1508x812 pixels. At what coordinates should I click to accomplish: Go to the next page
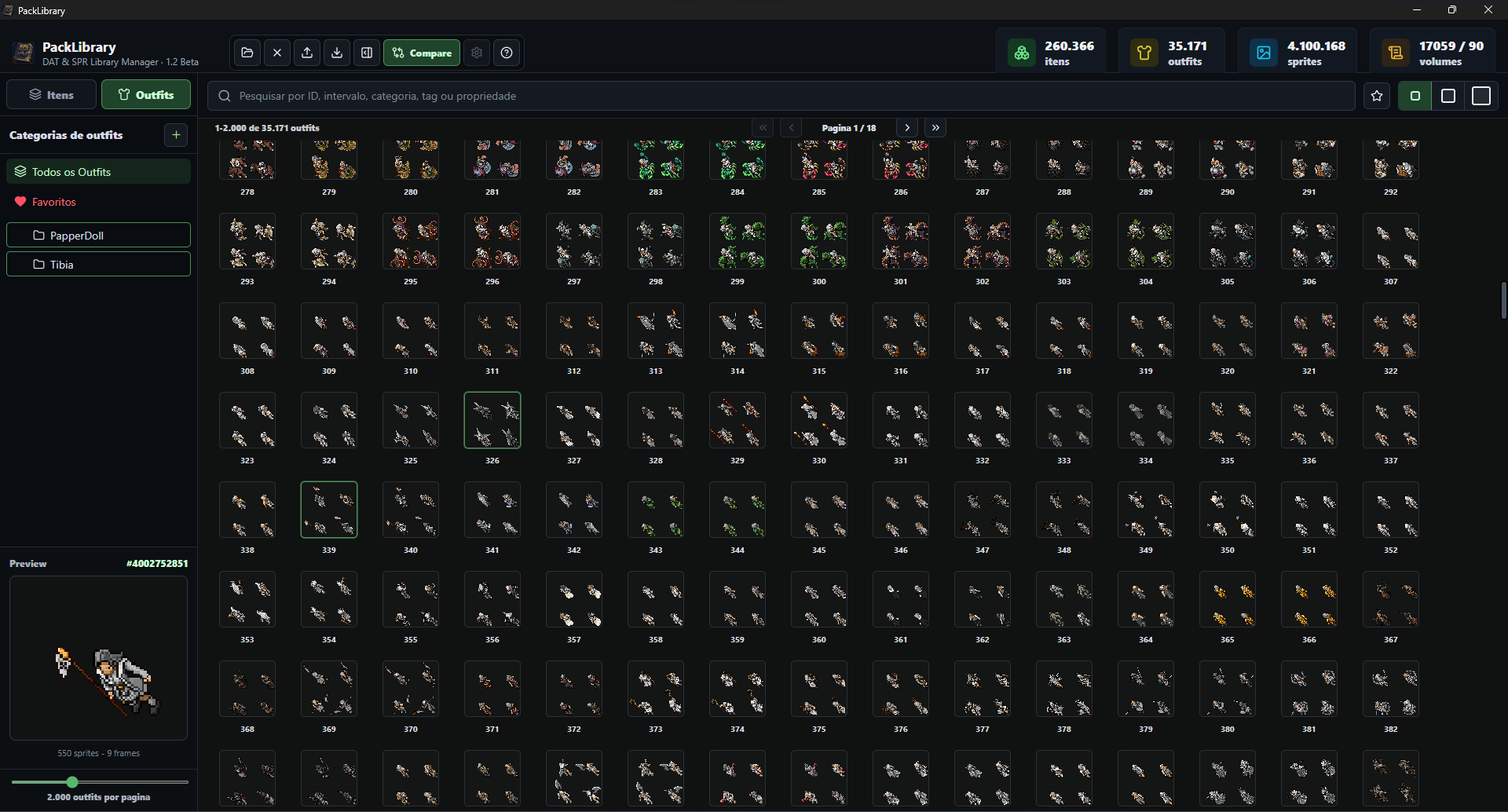coord(907,128)
